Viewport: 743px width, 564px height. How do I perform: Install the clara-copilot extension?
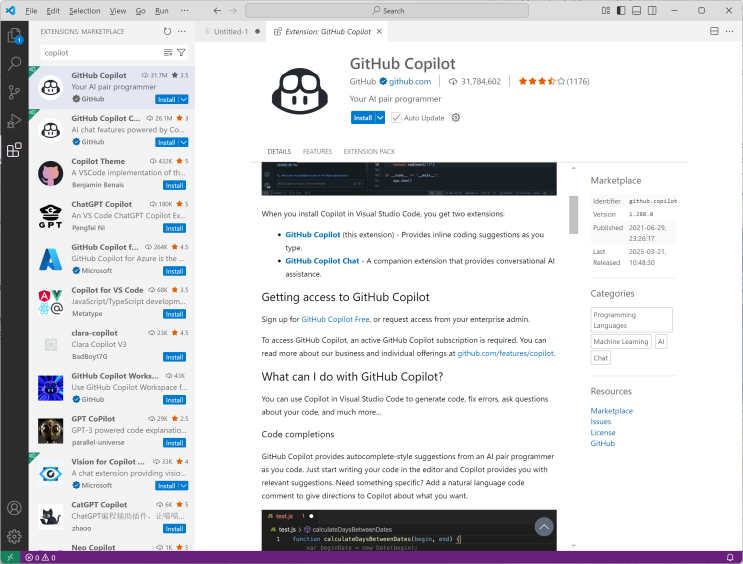point(174,357)
